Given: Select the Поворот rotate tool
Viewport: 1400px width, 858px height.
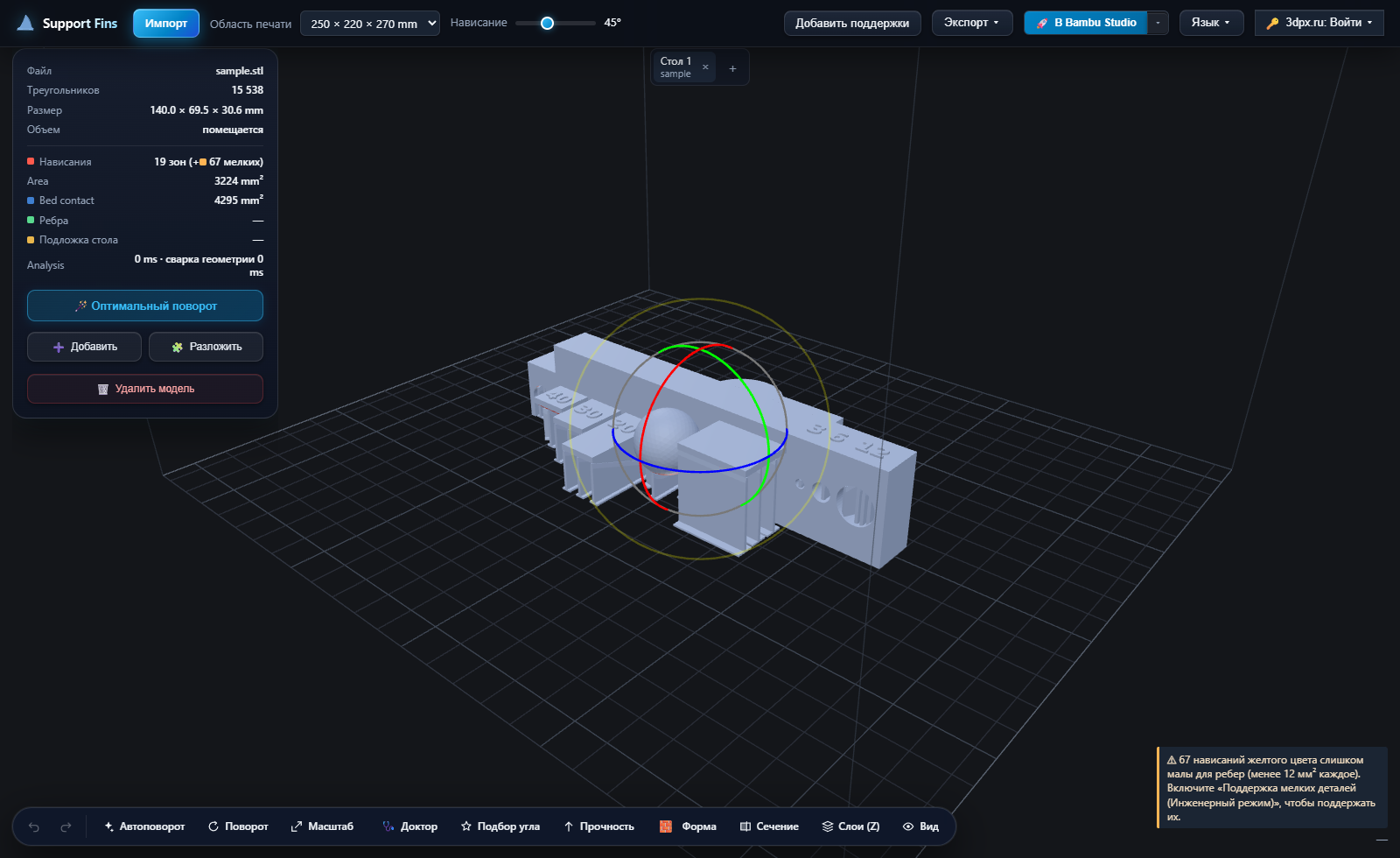Looking at the screenshot, I should click(238, 826).
